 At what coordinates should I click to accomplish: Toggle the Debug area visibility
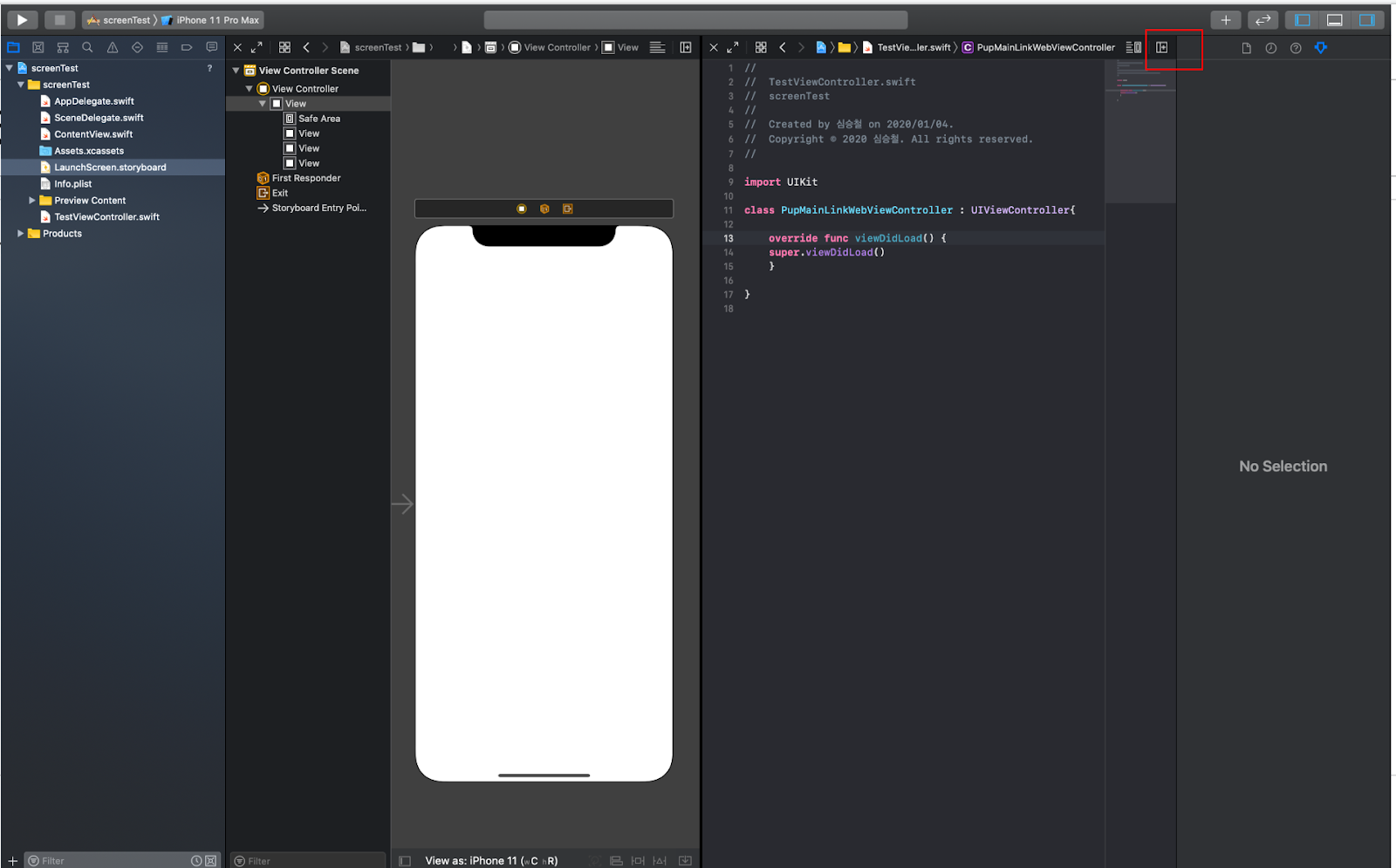[x=1334, y=19]
